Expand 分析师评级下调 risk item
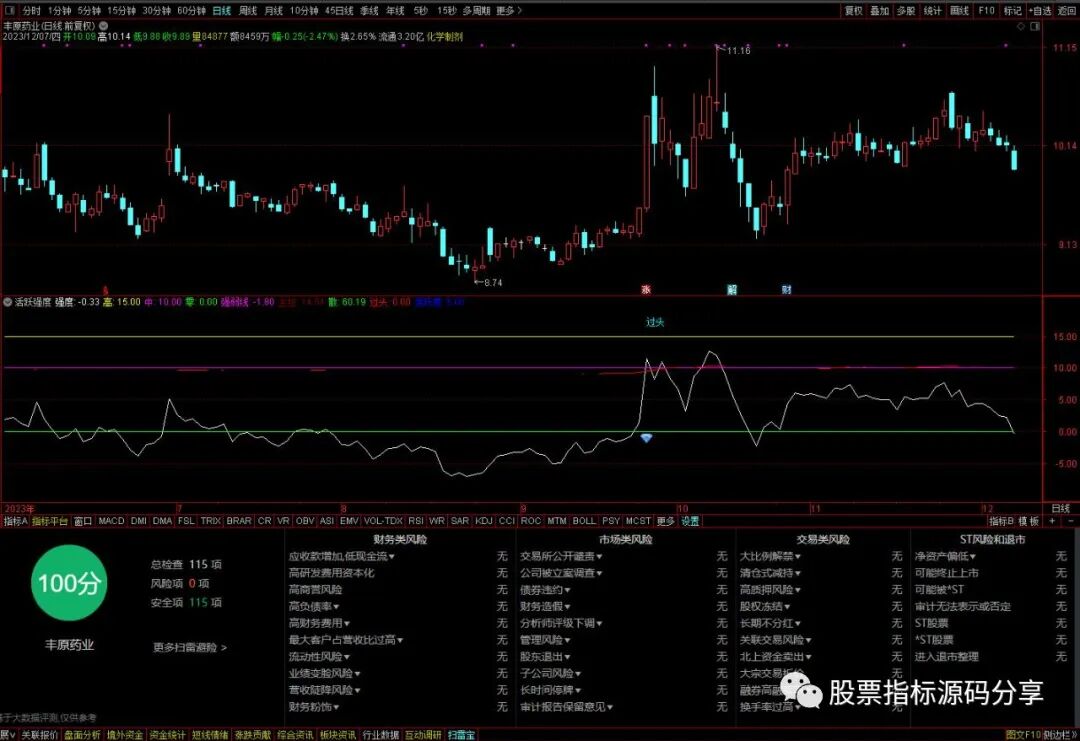The width and height of the screenshot is (1080, 741). (561, 623)
